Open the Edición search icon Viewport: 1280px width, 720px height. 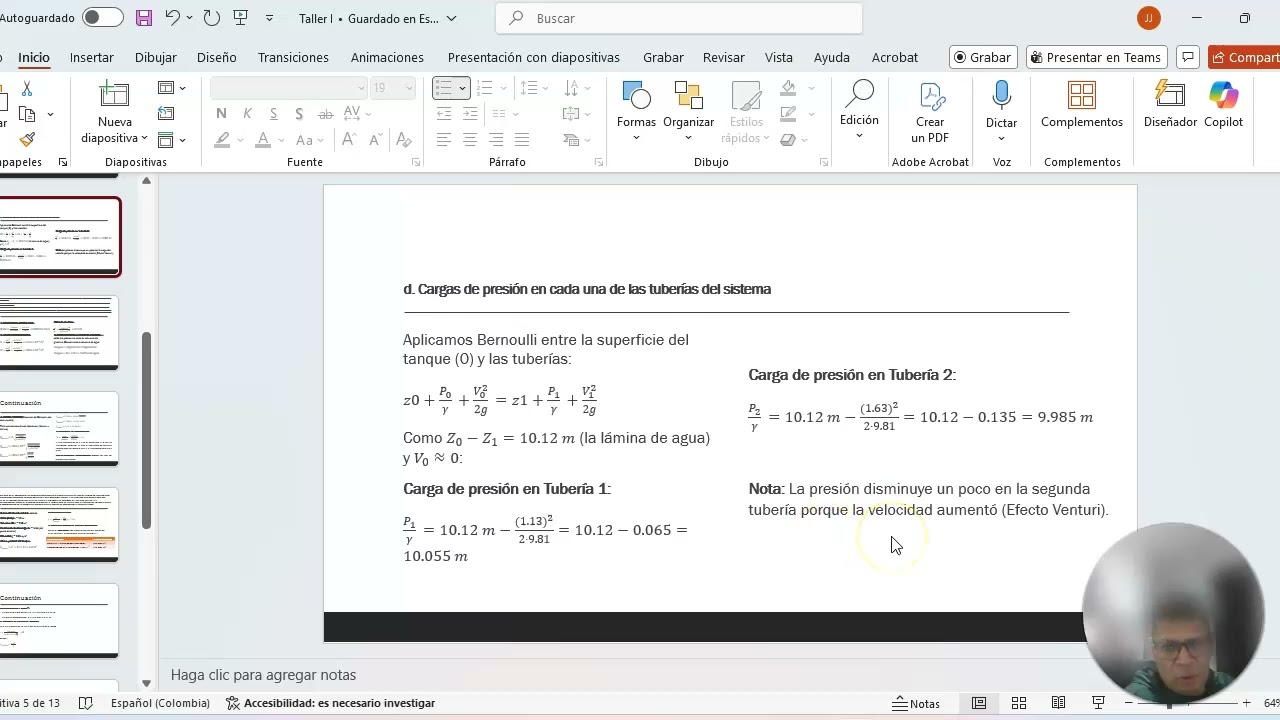859,94
